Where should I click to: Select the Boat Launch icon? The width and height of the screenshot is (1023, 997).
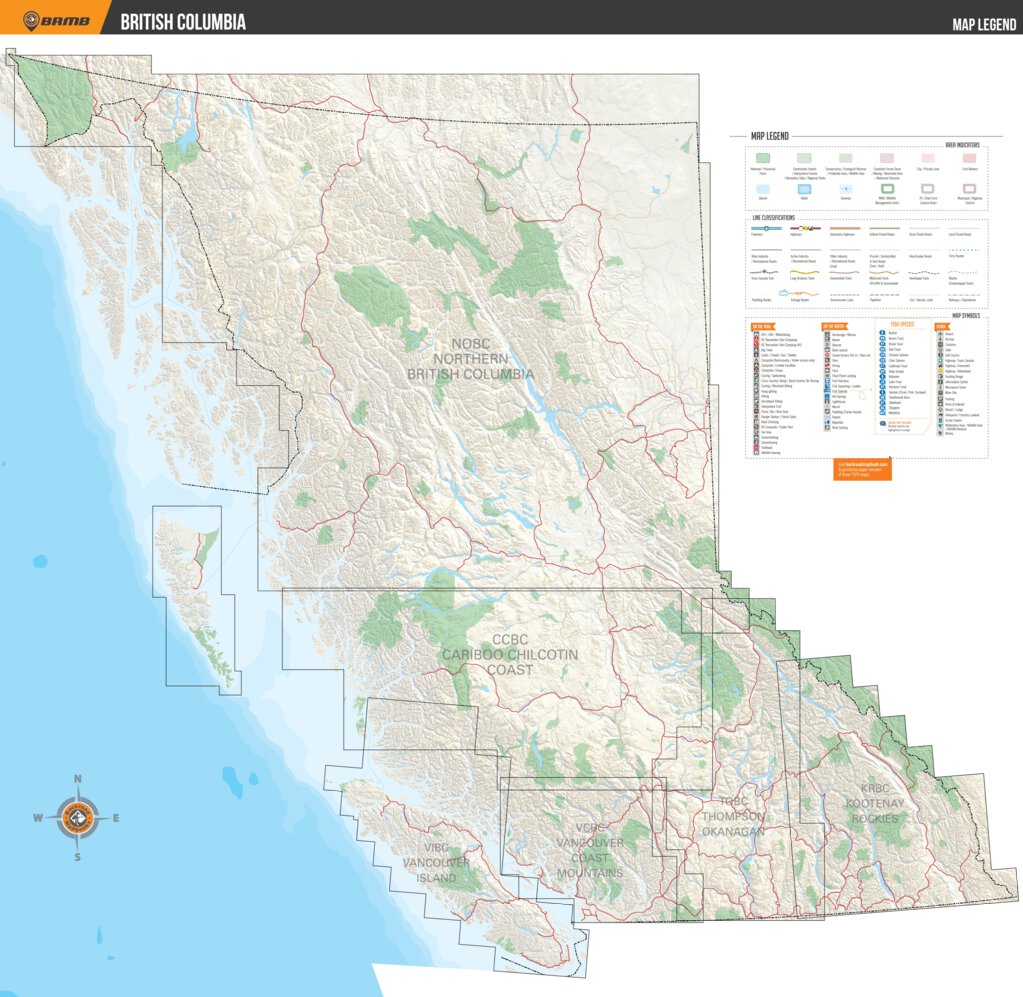825,350
